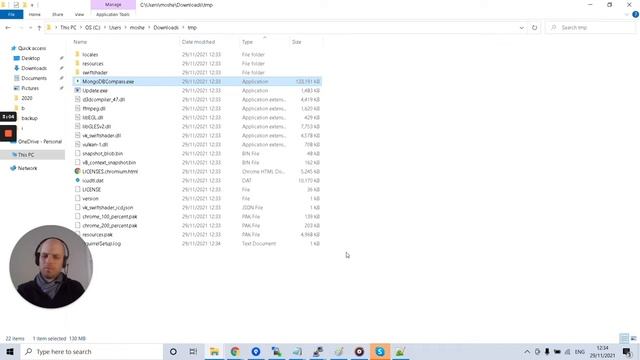Open File Explorer help question mark

[635, 14]
